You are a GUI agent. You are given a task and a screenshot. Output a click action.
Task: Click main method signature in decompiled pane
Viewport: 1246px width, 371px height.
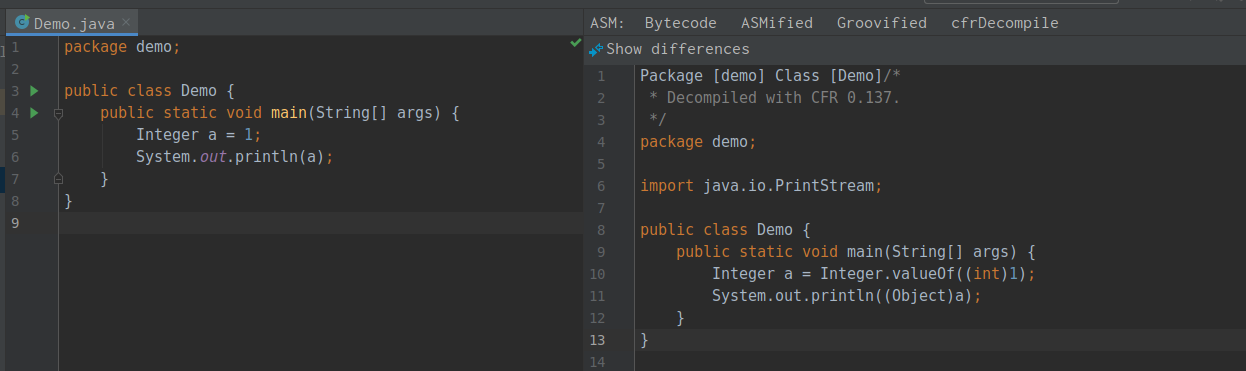click(856, 252)
